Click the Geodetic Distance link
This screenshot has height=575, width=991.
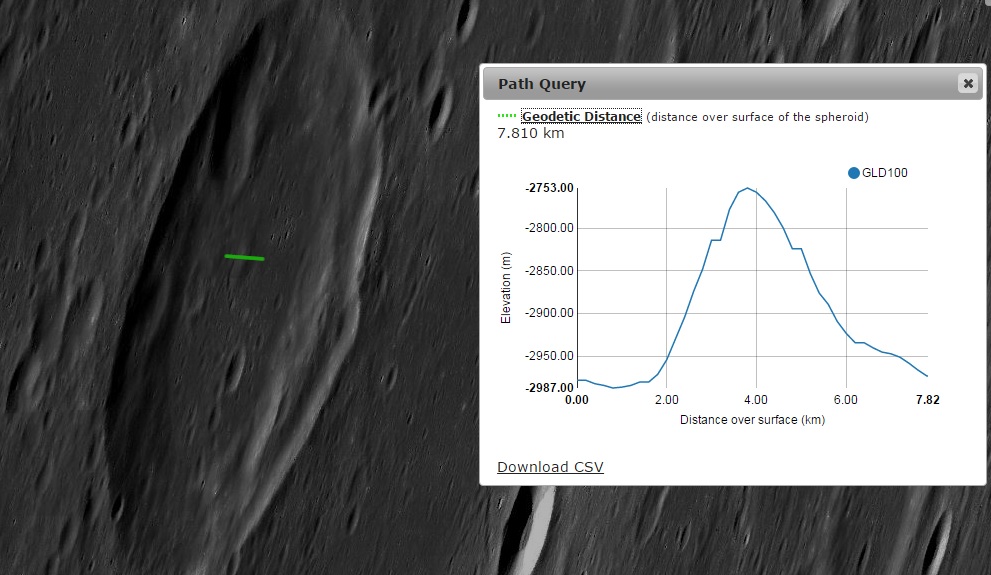(581, 117)
